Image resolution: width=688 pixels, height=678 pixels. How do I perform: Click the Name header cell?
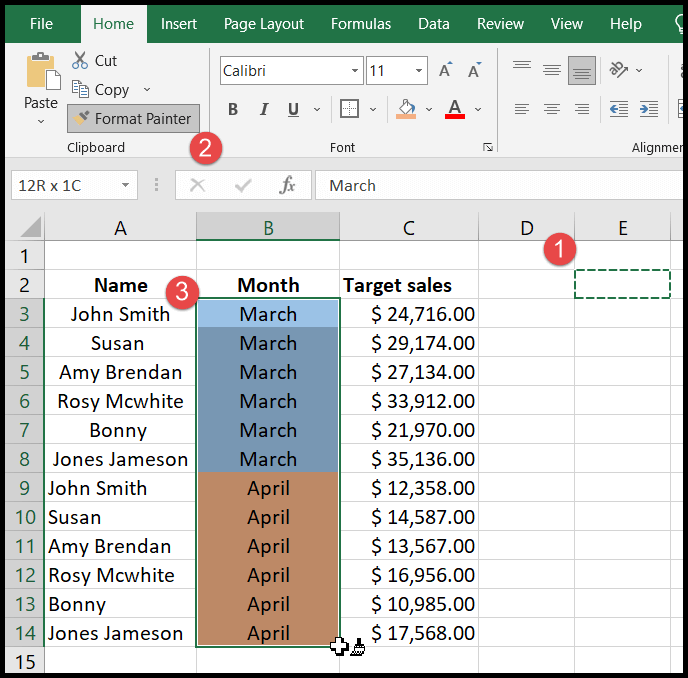(120, 285)
